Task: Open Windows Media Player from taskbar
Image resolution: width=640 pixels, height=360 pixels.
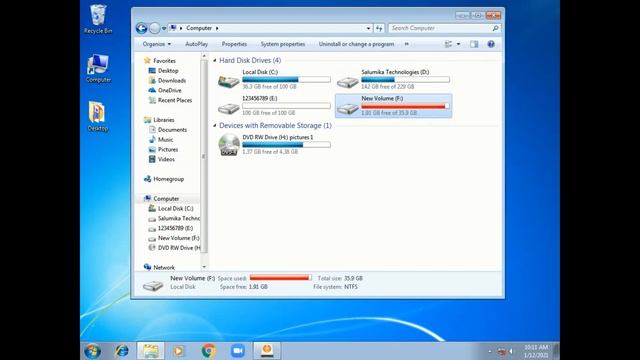Action: click(x=179, y=351)
